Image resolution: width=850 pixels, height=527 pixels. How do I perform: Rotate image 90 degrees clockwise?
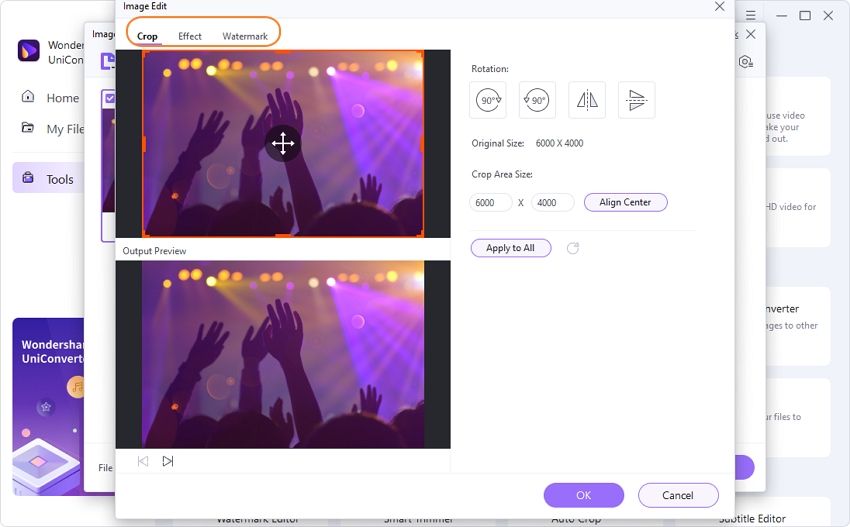(488, 100)
